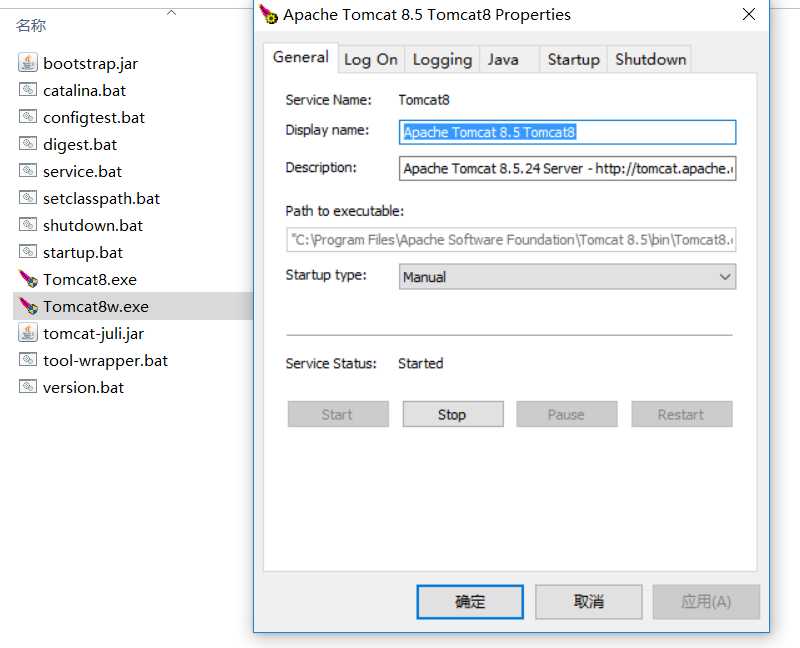
Task: Close the Tomcat8 Properties dialog
Action: point(748,14)
